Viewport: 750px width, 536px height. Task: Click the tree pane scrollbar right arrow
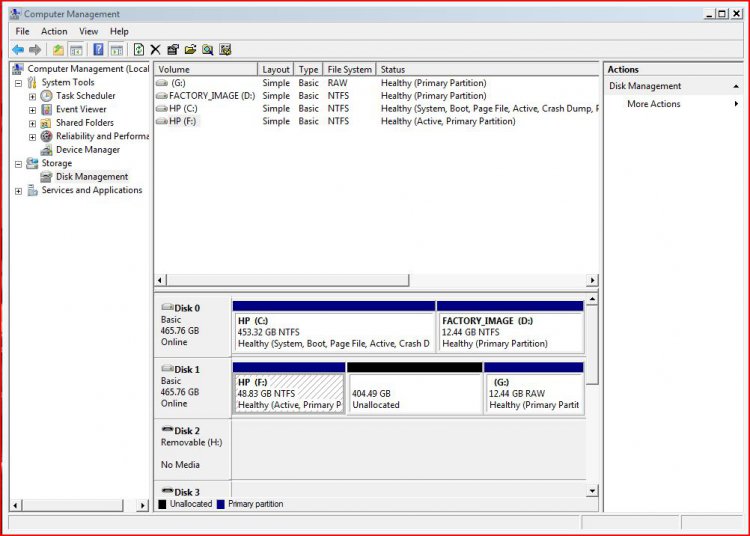pyautogui.click(x=143, y=505)
